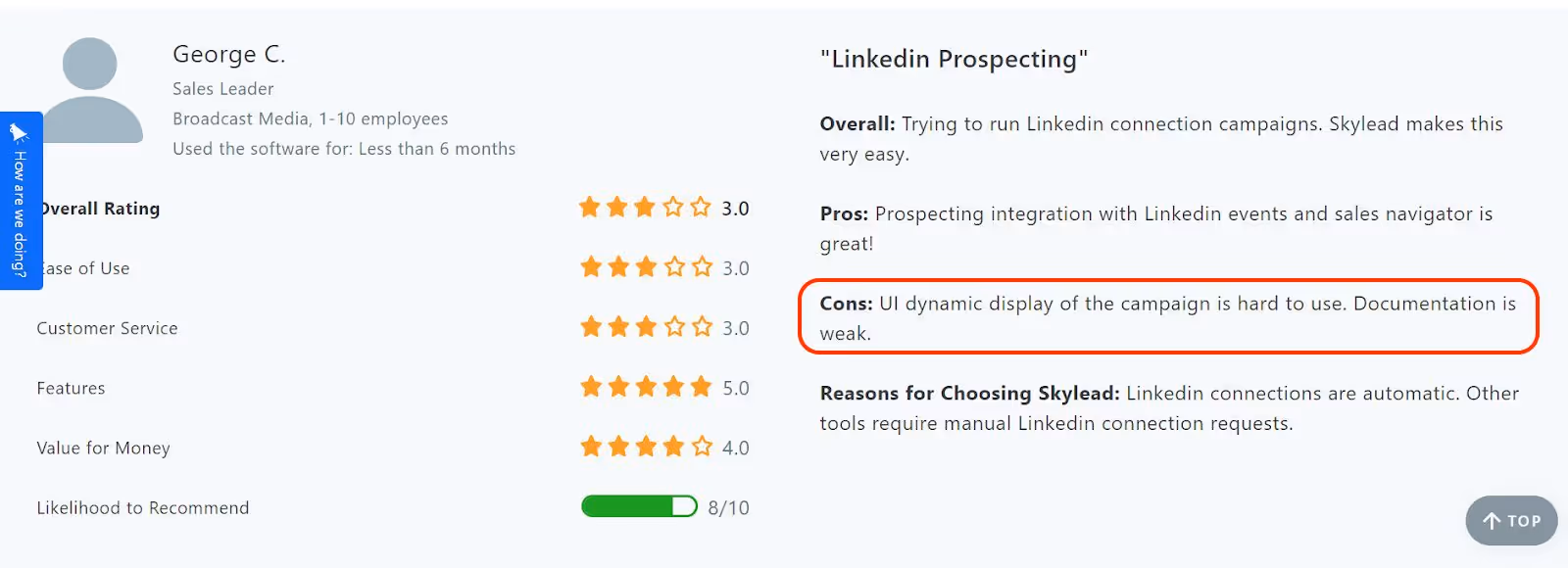1568x568 pixels.
Task: Click the fifth empty star for Ease of Use
Action: click(x=701, y=266)
